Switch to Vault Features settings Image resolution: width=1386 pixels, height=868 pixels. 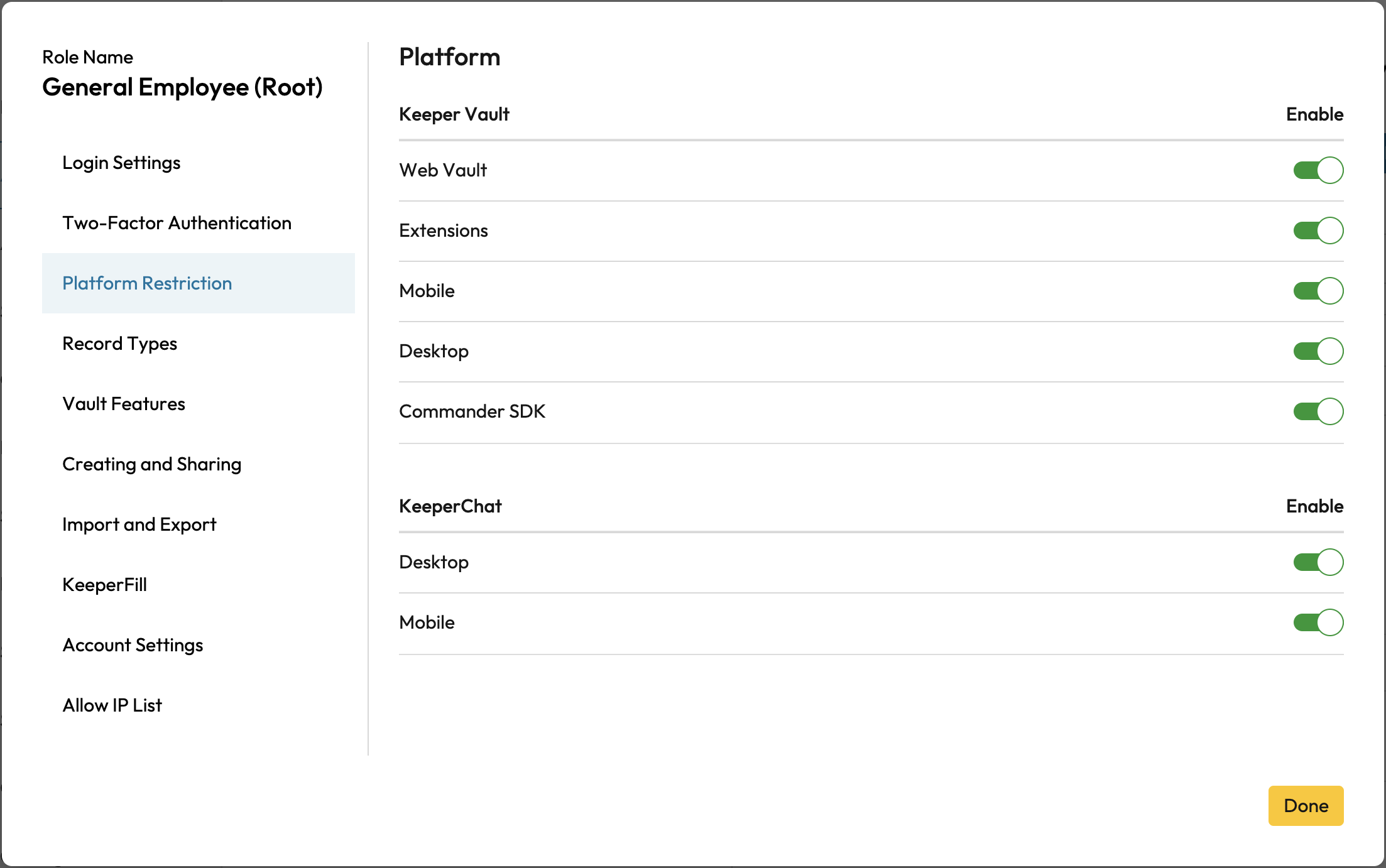coord(124,404)
